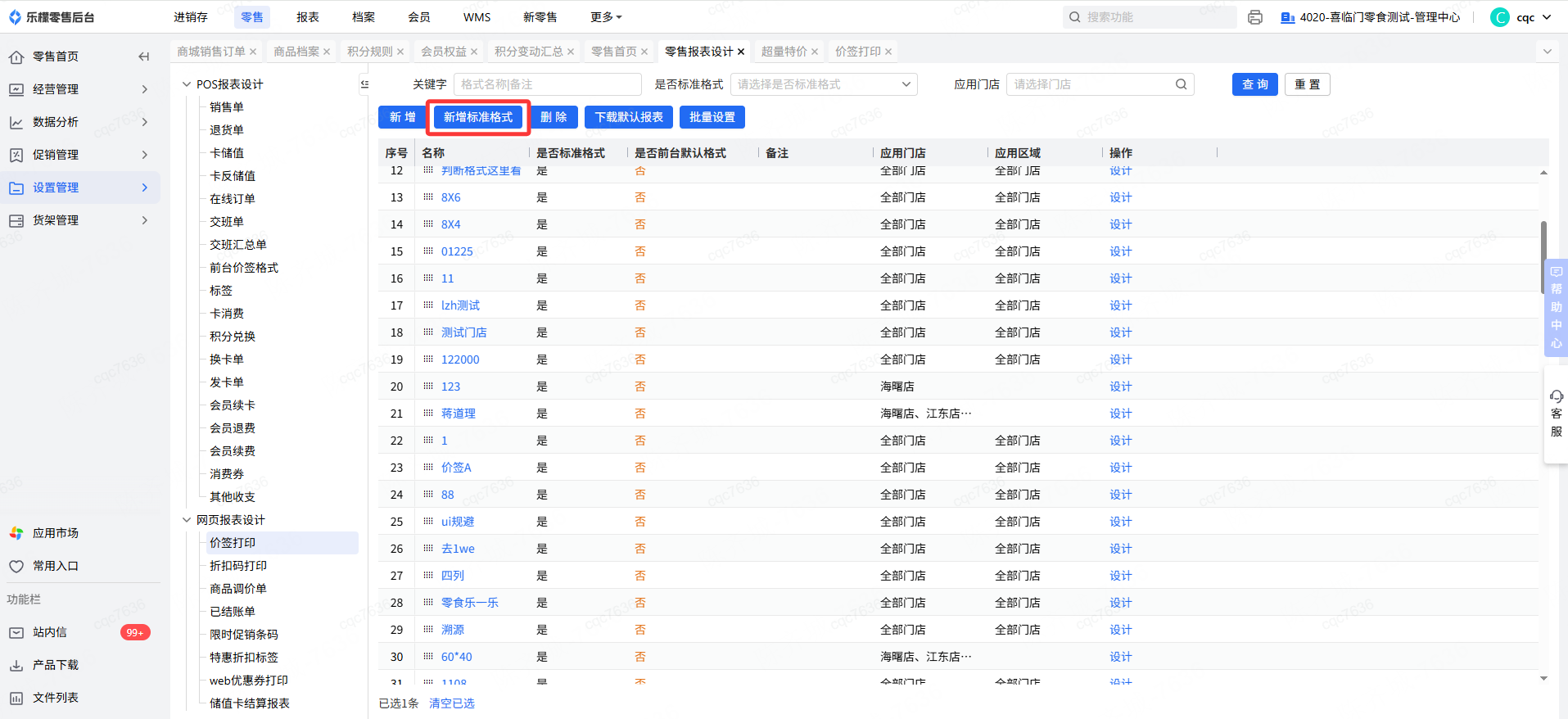This screenshot has height=719, width=1568.
Task: Click the 乐檬零售后台 logo
Action: point(52,17)
